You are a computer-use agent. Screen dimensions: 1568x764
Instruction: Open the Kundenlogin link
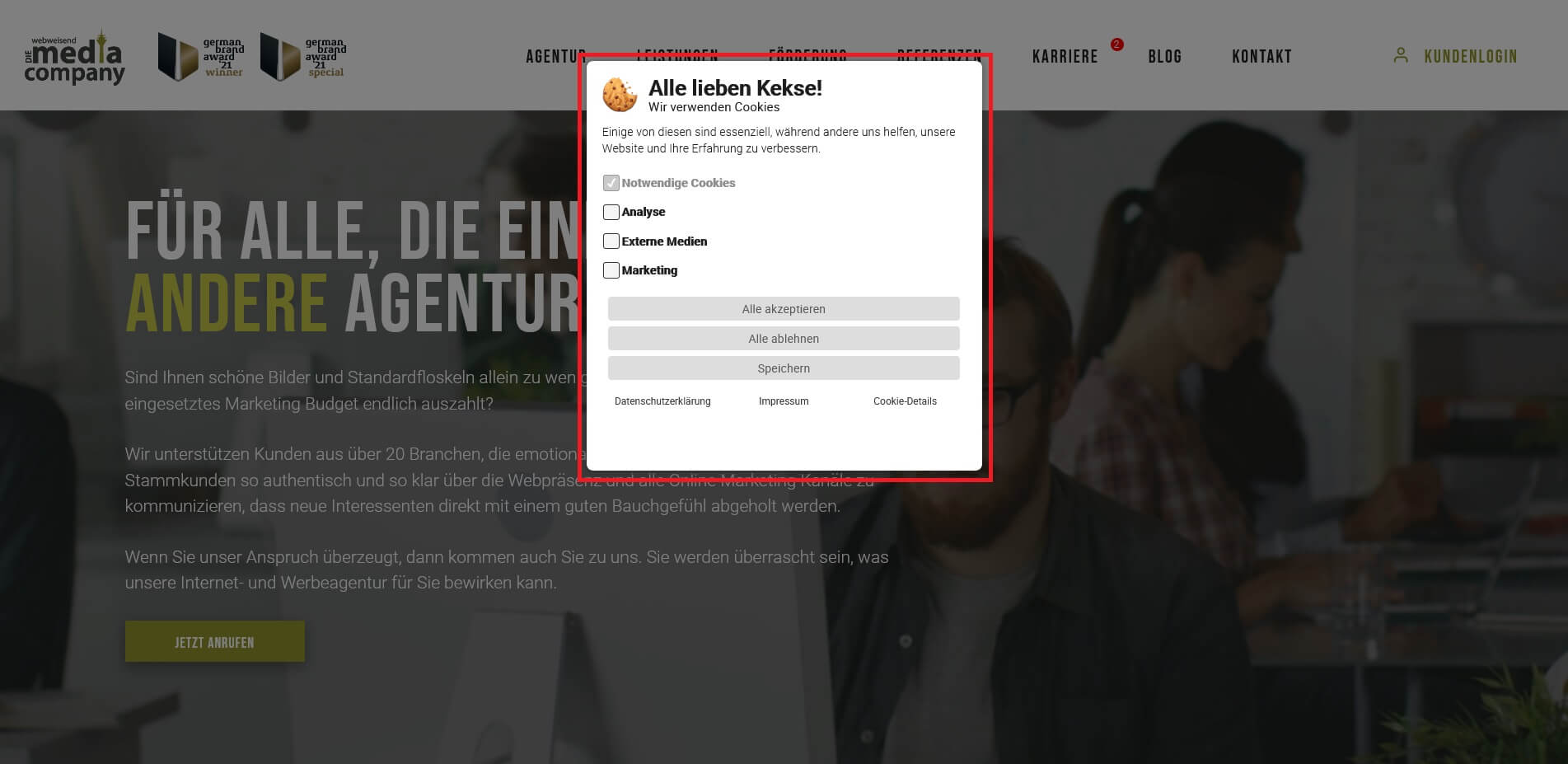(1471, 56)
